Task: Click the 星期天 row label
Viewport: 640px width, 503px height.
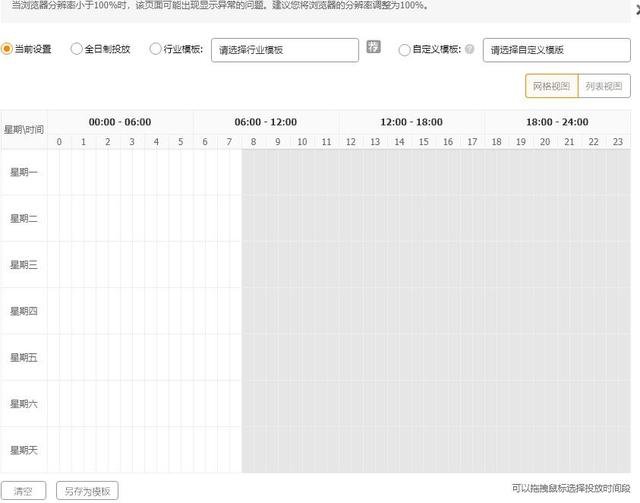Action: point(24,450)
